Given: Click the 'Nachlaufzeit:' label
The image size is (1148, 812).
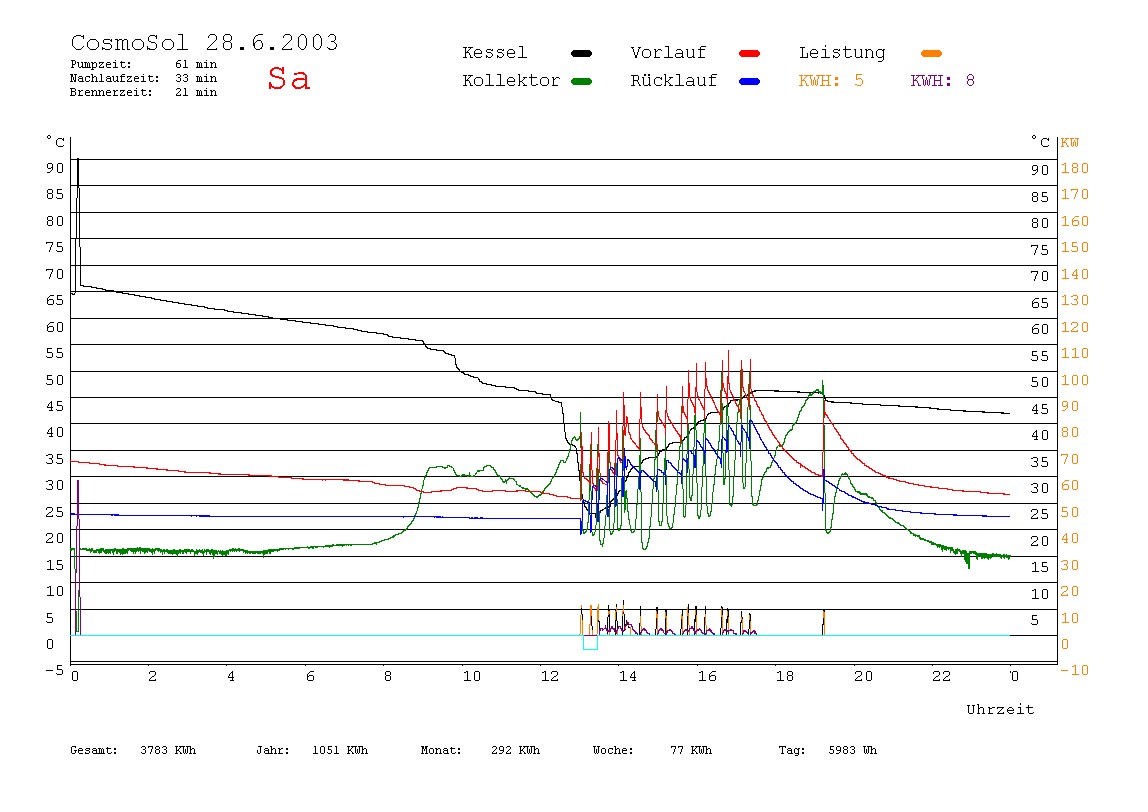Looking at the screenshot, I should coord(114,78).
